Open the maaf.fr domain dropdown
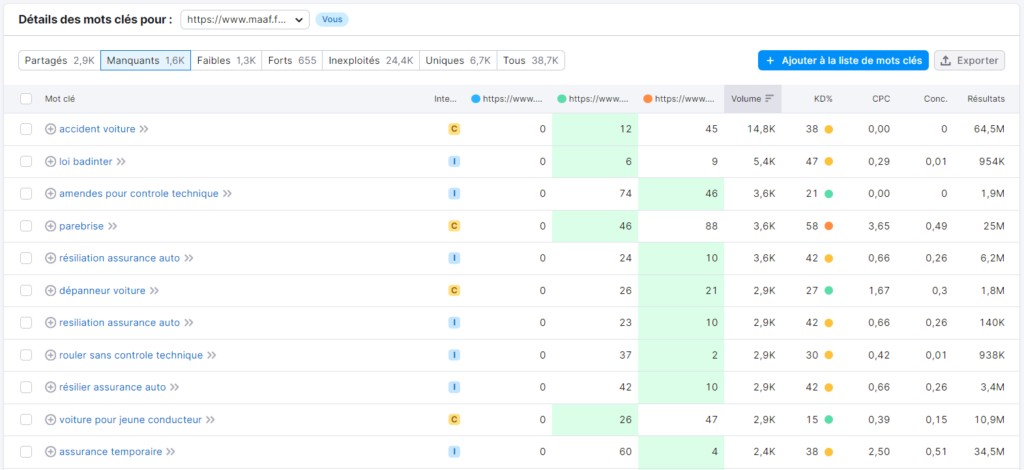This screenshot has width=1024, height=470. [x=245, y=20]
